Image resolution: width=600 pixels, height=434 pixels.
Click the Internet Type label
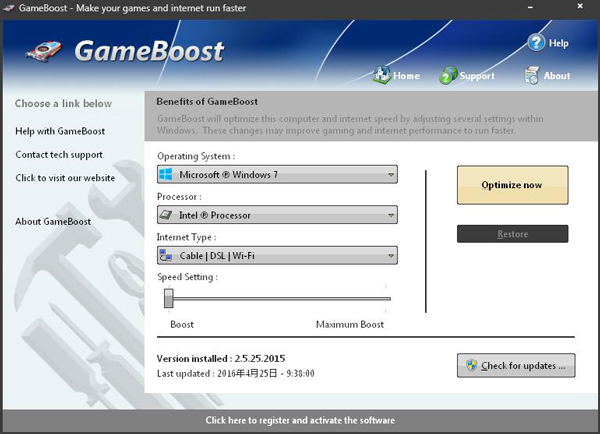click(x=186, y=237)
